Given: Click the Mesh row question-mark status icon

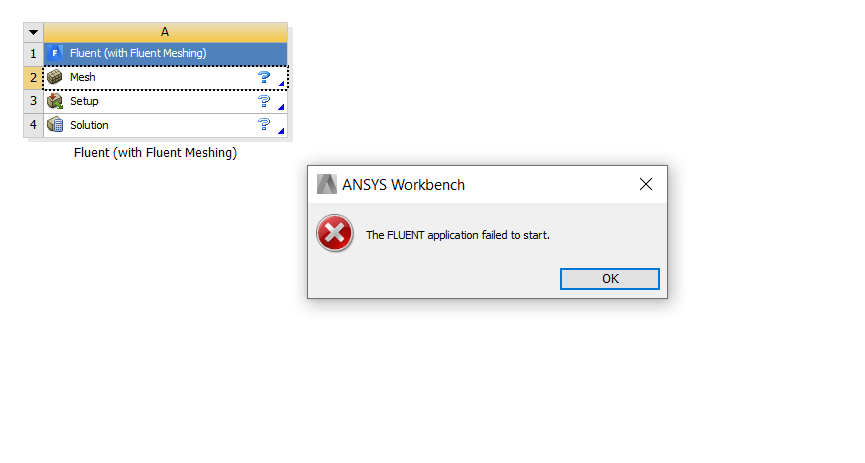Looking at the screenshot, I should click(x=264, y=77).
